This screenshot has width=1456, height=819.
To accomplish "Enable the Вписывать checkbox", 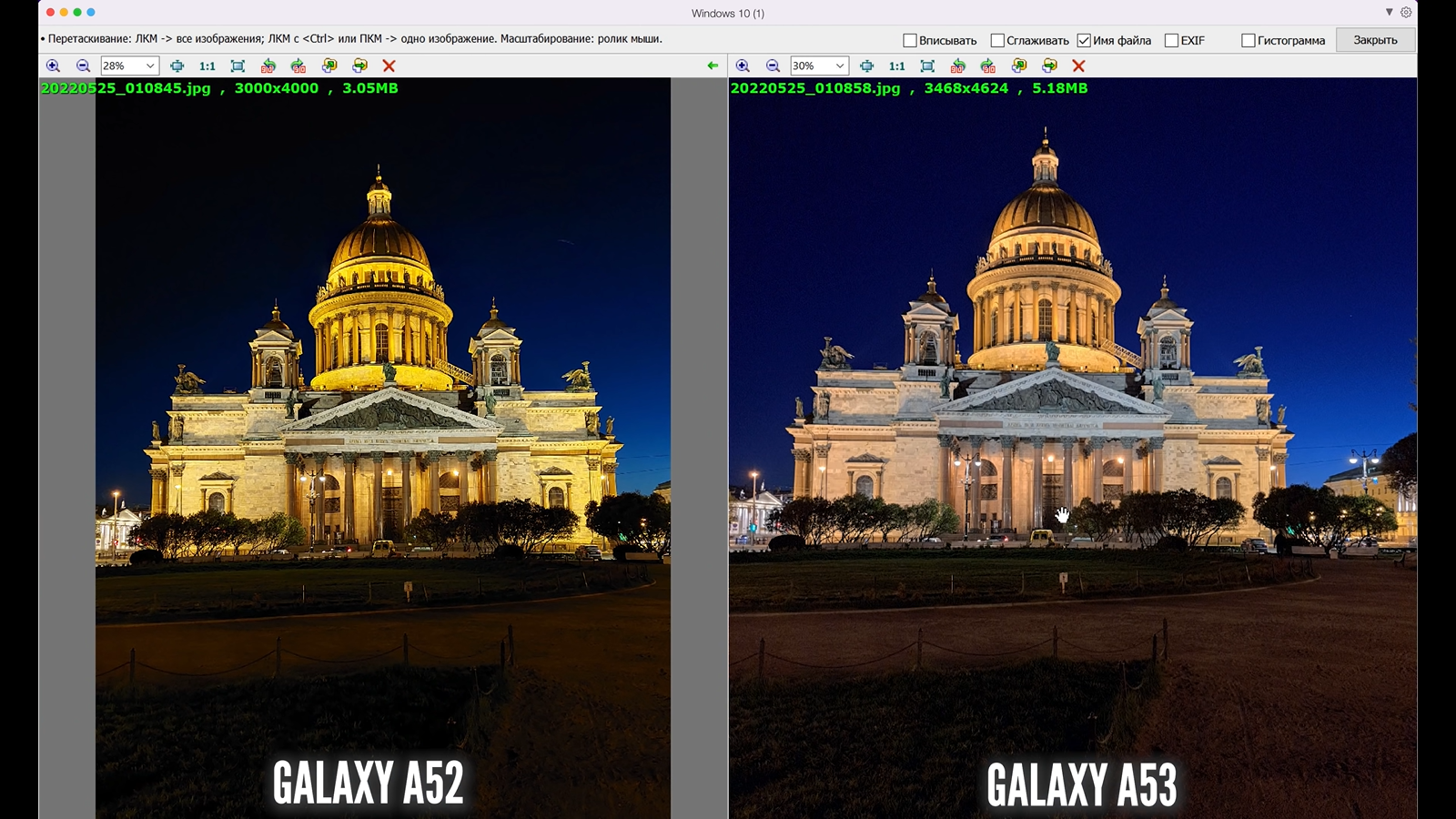I will click(909, 40).
